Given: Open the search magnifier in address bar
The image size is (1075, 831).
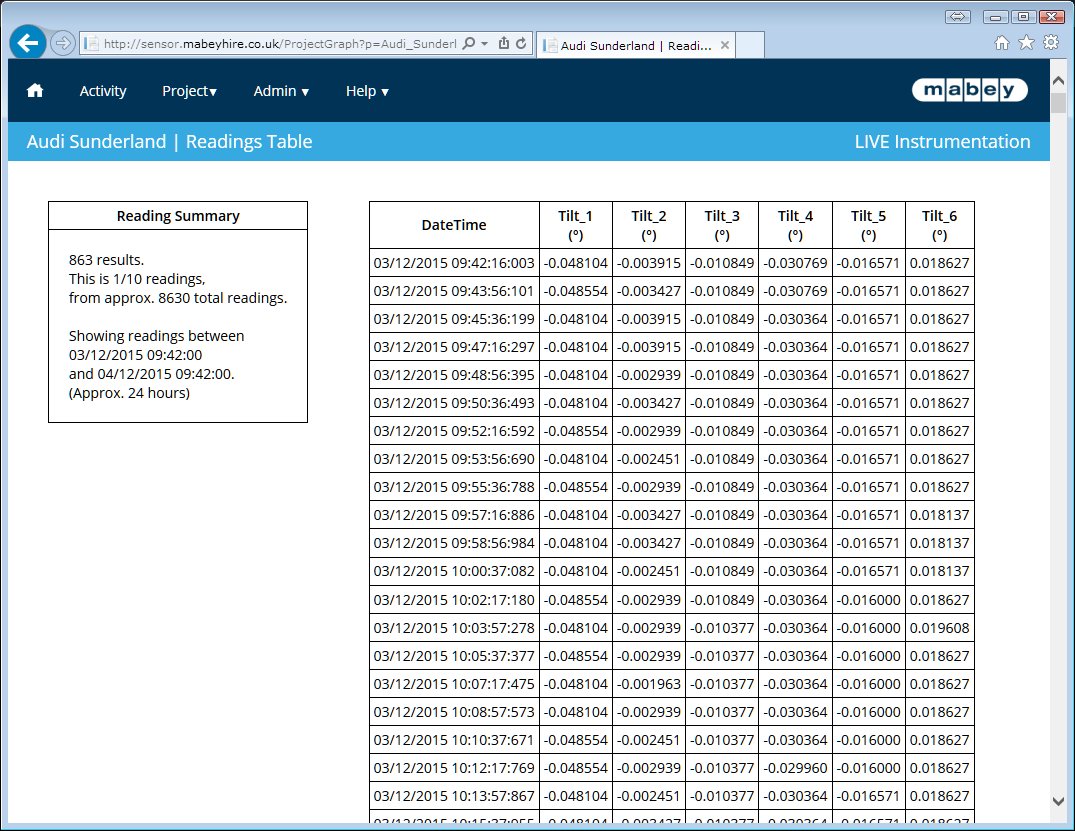Looking at the screenshot, I should point(469,44).
